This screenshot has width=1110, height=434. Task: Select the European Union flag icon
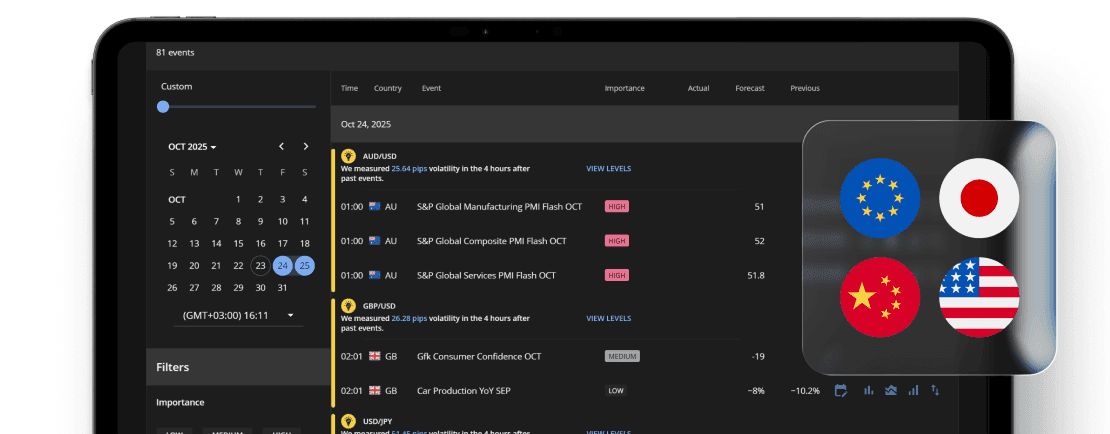[x=880, y=198]
